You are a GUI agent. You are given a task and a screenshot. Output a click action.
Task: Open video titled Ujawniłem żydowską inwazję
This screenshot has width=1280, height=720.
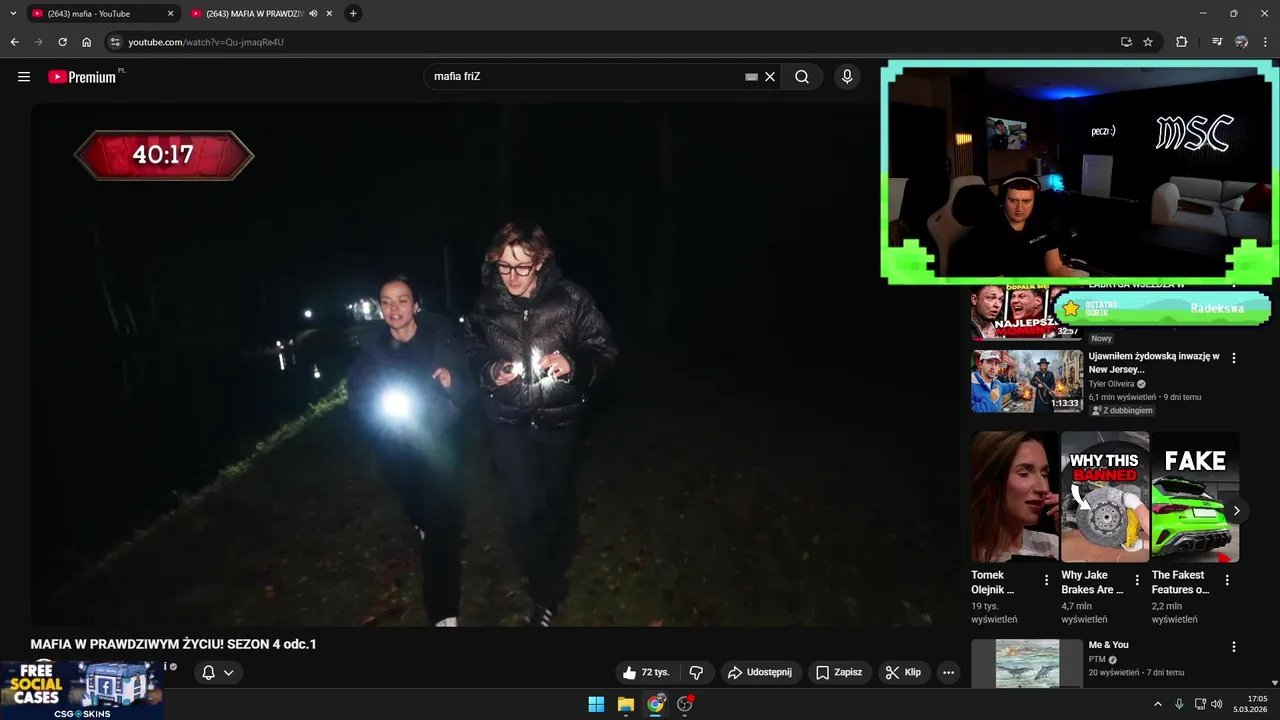(x=1154, y=363)
